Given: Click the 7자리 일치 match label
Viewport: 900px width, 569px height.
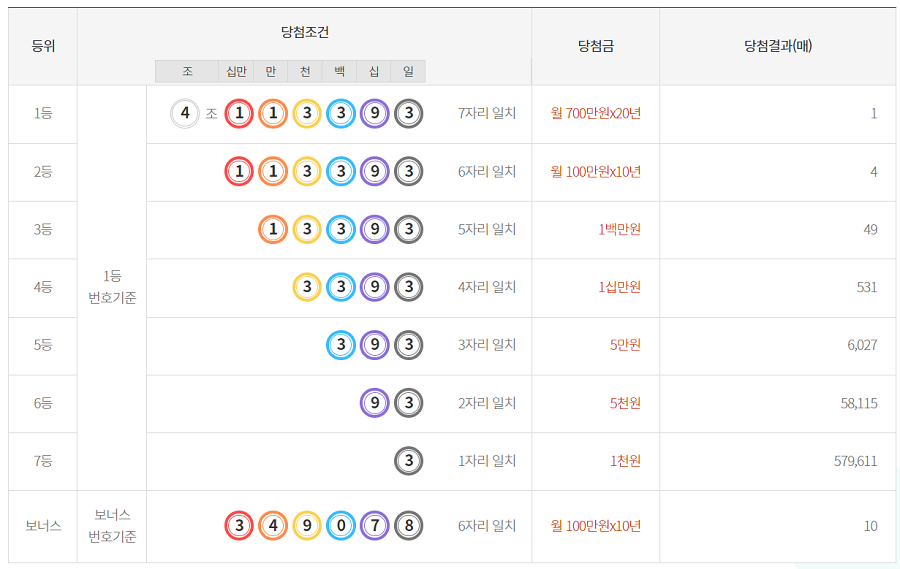Looking at the screenshot, I should pyautogui.click(x=487, y=114).
